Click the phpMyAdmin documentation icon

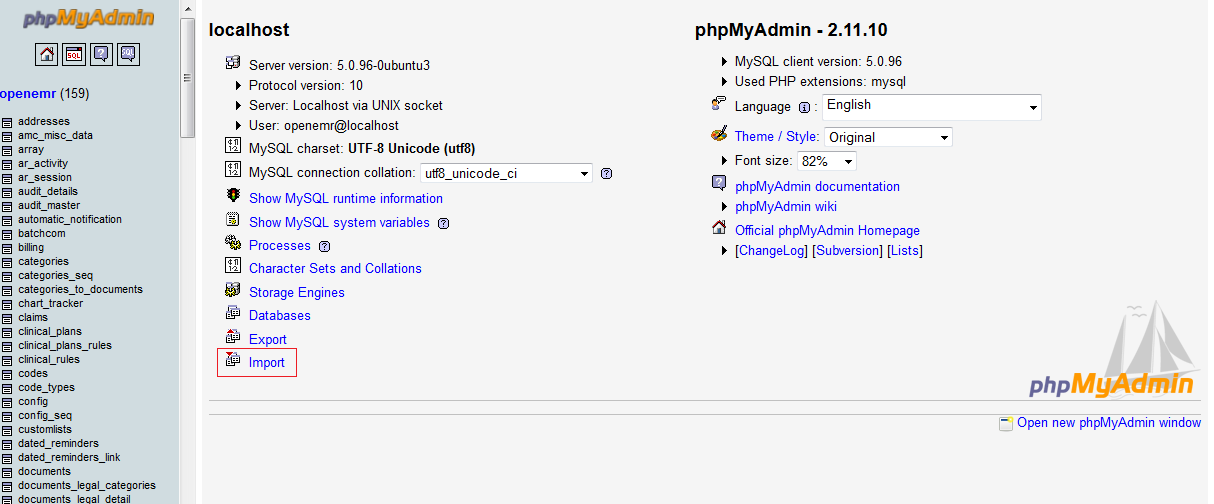pyautogui.click(x=719, y=184)
